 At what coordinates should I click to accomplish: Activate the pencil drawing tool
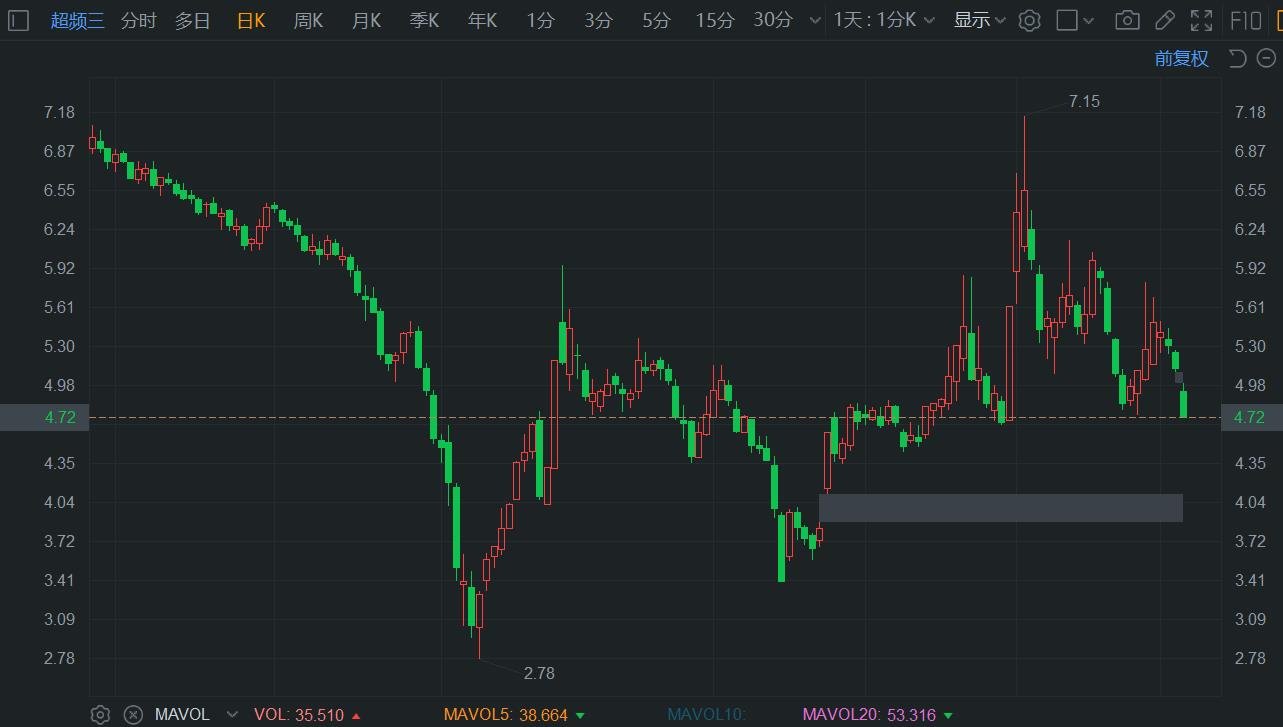pyautogui.click(x=1165, y=20)
